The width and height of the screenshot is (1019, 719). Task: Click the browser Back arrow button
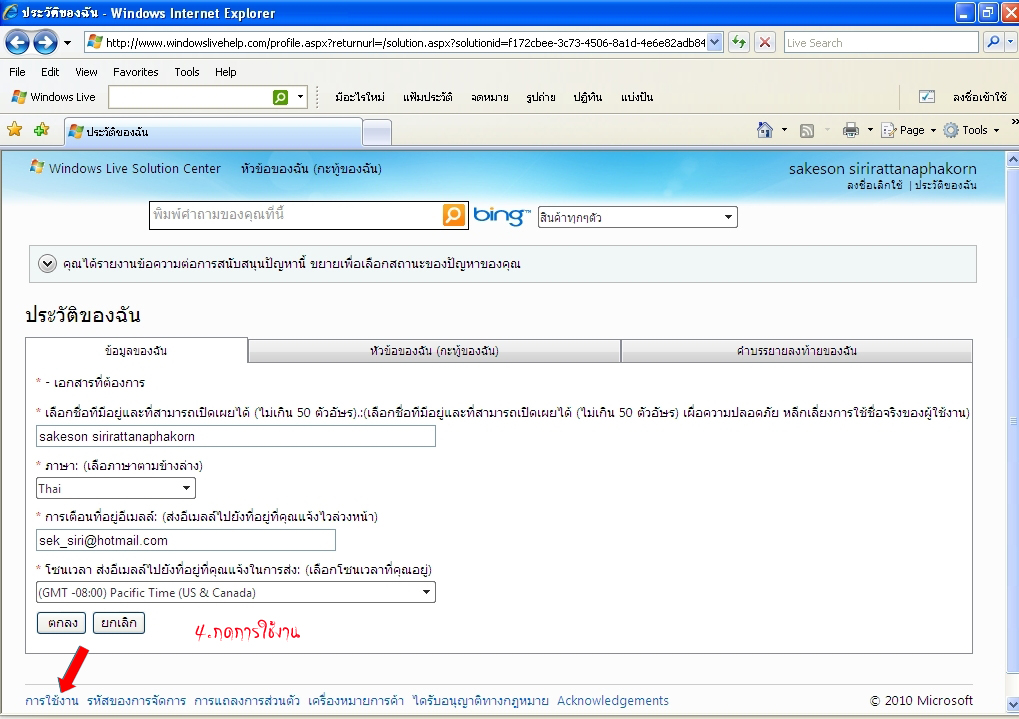(x=18, y=43)
